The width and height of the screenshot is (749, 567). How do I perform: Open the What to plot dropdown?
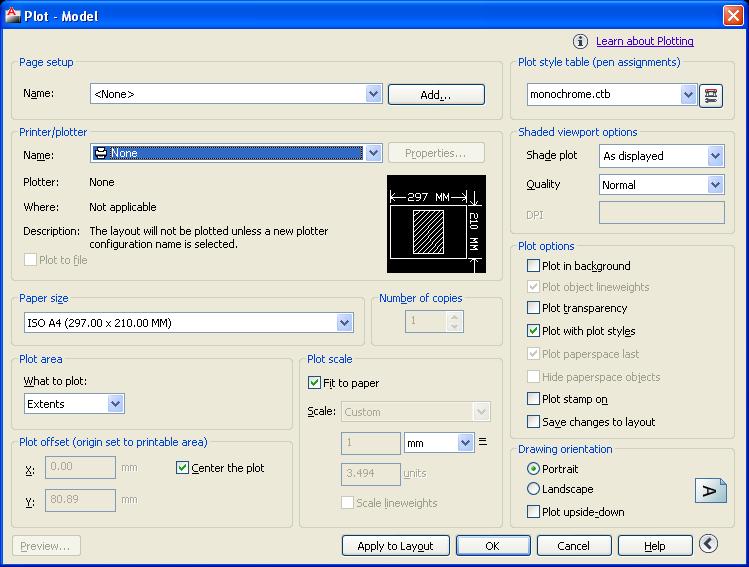pos(115,404)
